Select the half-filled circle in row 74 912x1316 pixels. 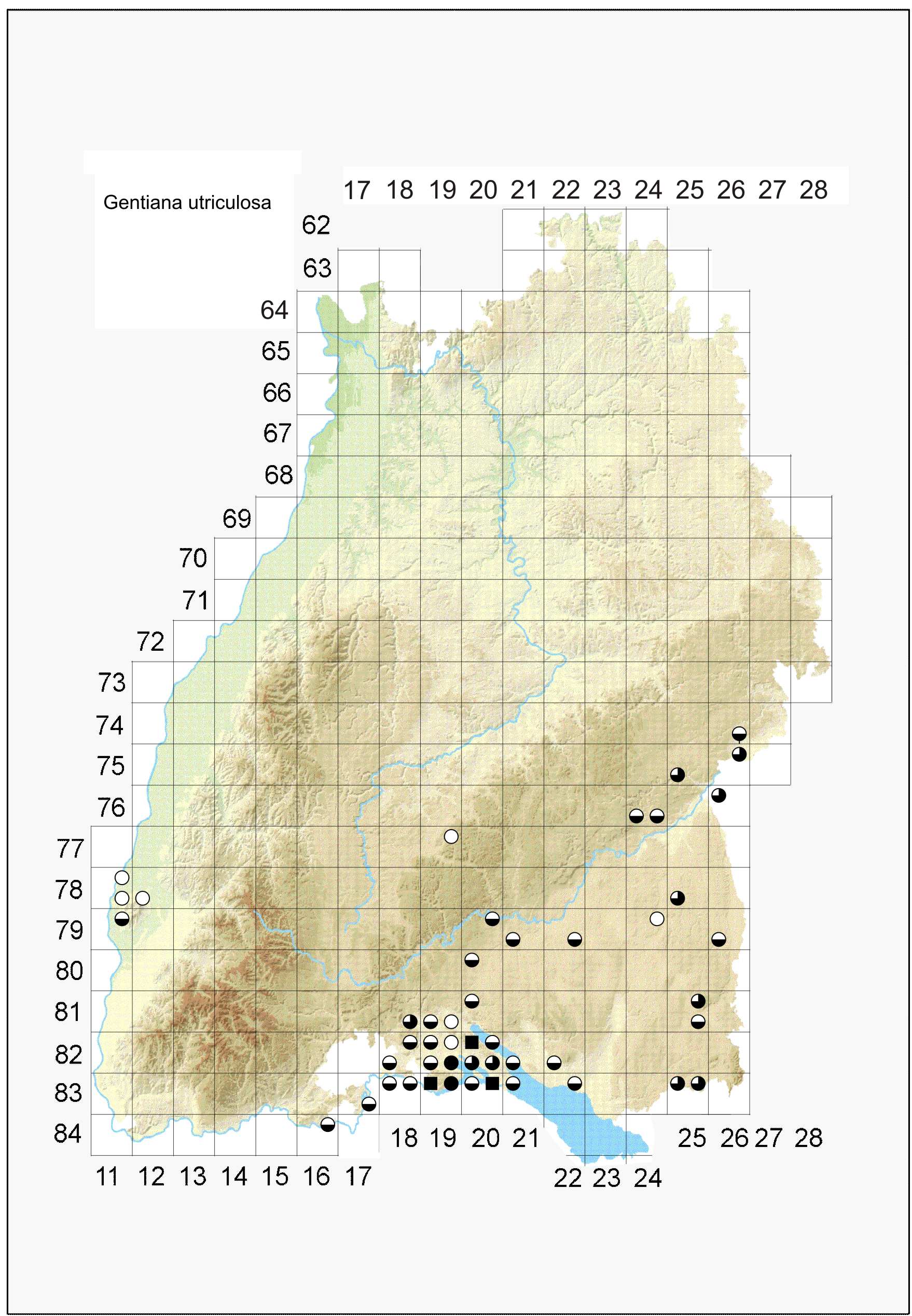(x=739, y=733)
